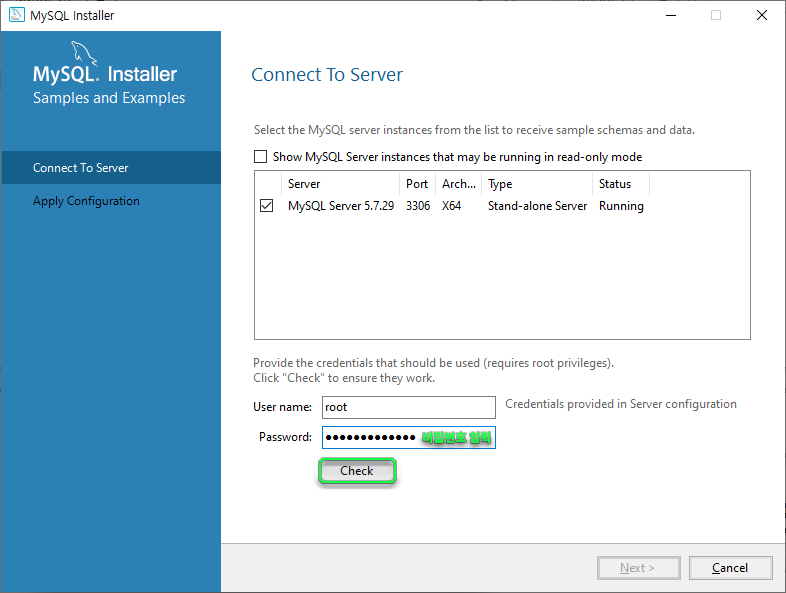Focus the Password field
786x593 pixels.
pos(409,437)
